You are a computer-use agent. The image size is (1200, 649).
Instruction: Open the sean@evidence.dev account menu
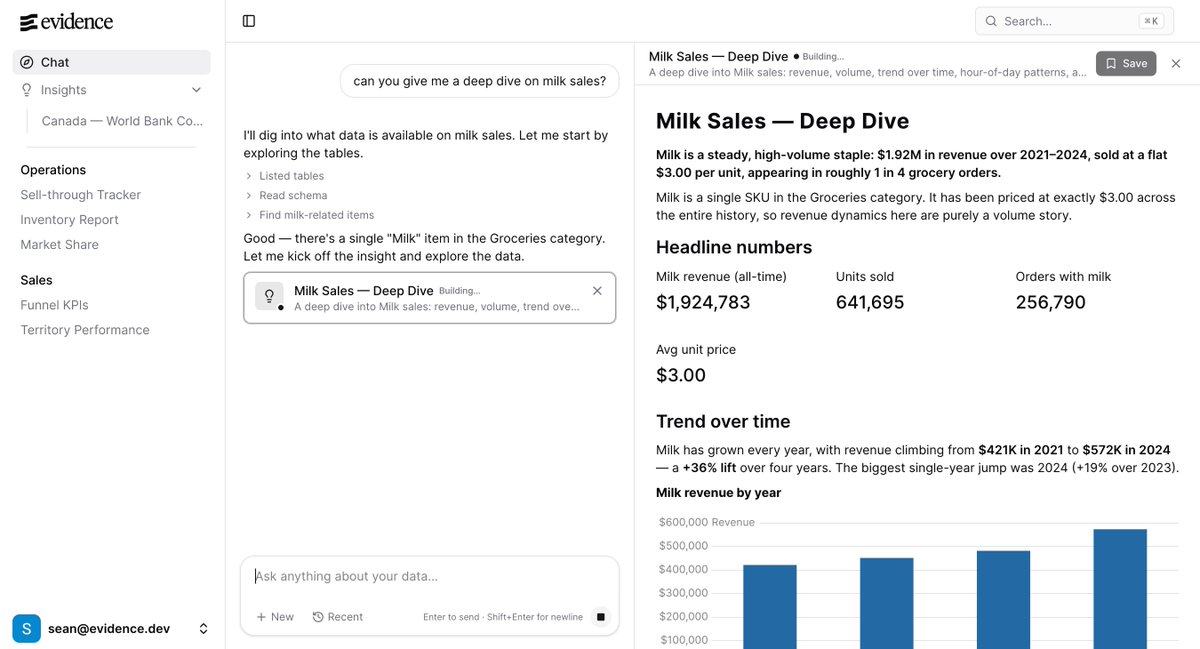(x=112, y=629)
